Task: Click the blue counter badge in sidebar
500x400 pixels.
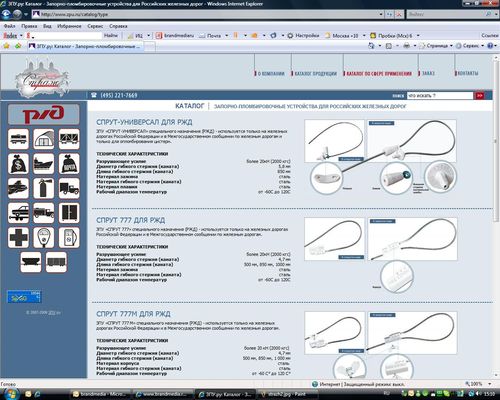Action: point(24,297)
